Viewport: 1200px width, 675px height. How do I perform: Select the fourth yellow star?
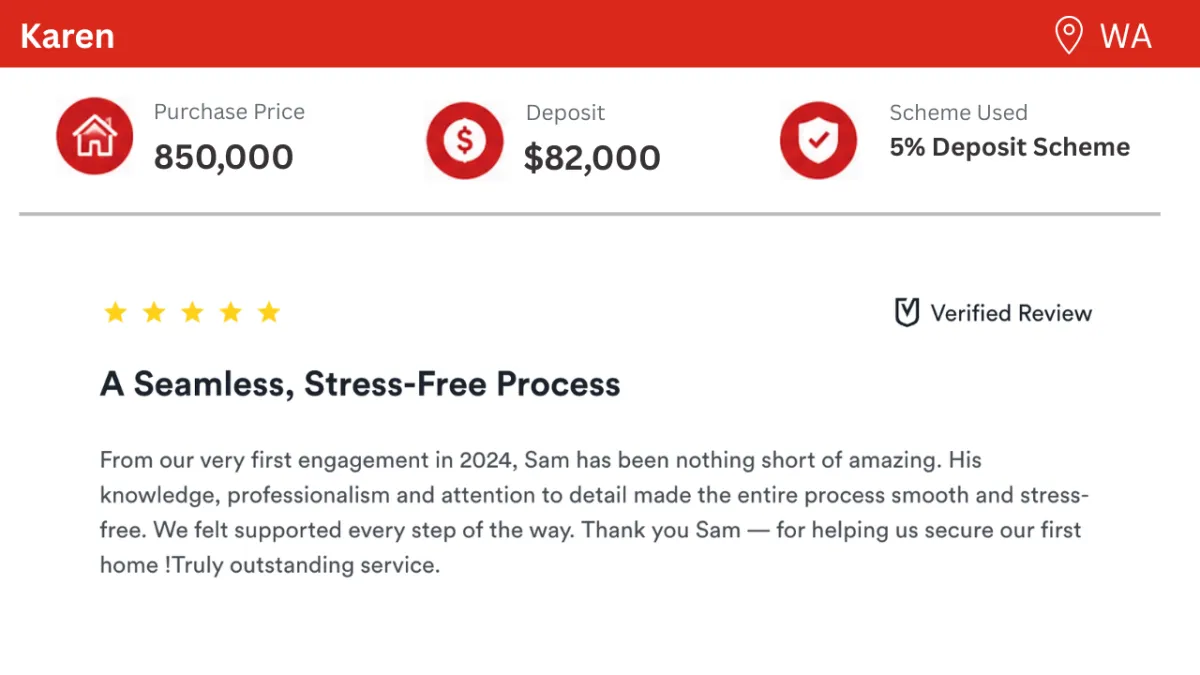[x=230, y=313]
